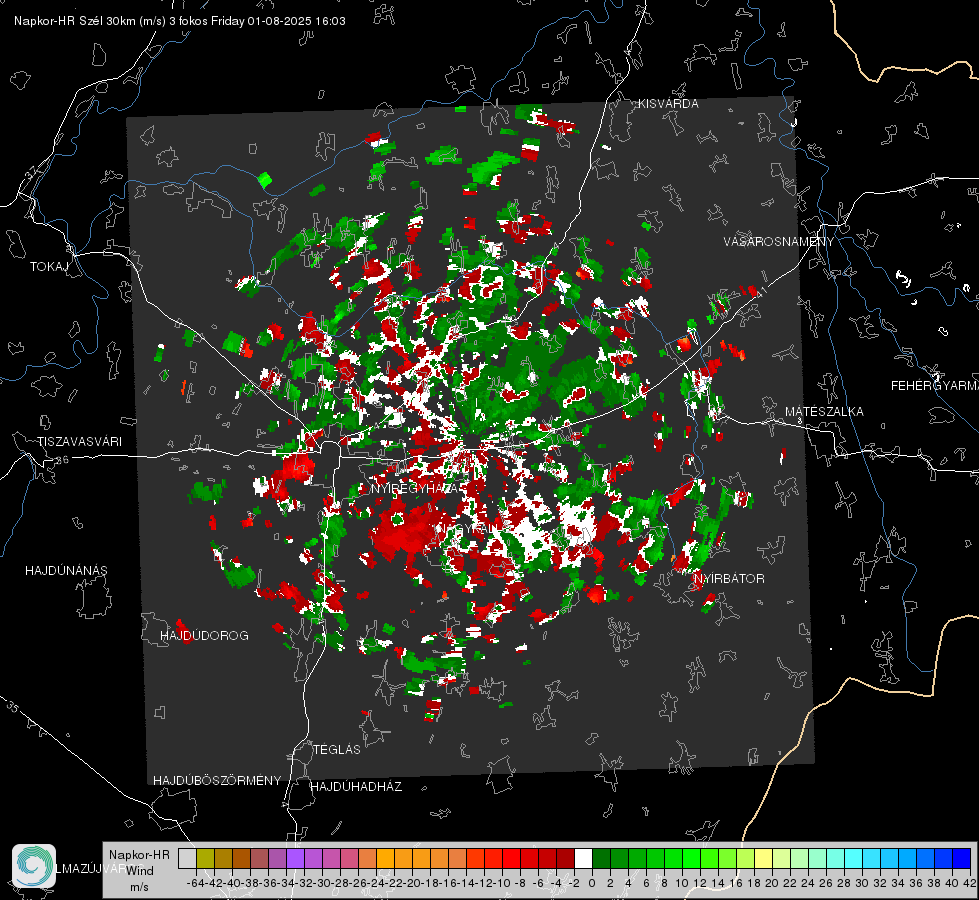Select the VÁSÁROSNAMÉNY city label

tap(779, 242)
